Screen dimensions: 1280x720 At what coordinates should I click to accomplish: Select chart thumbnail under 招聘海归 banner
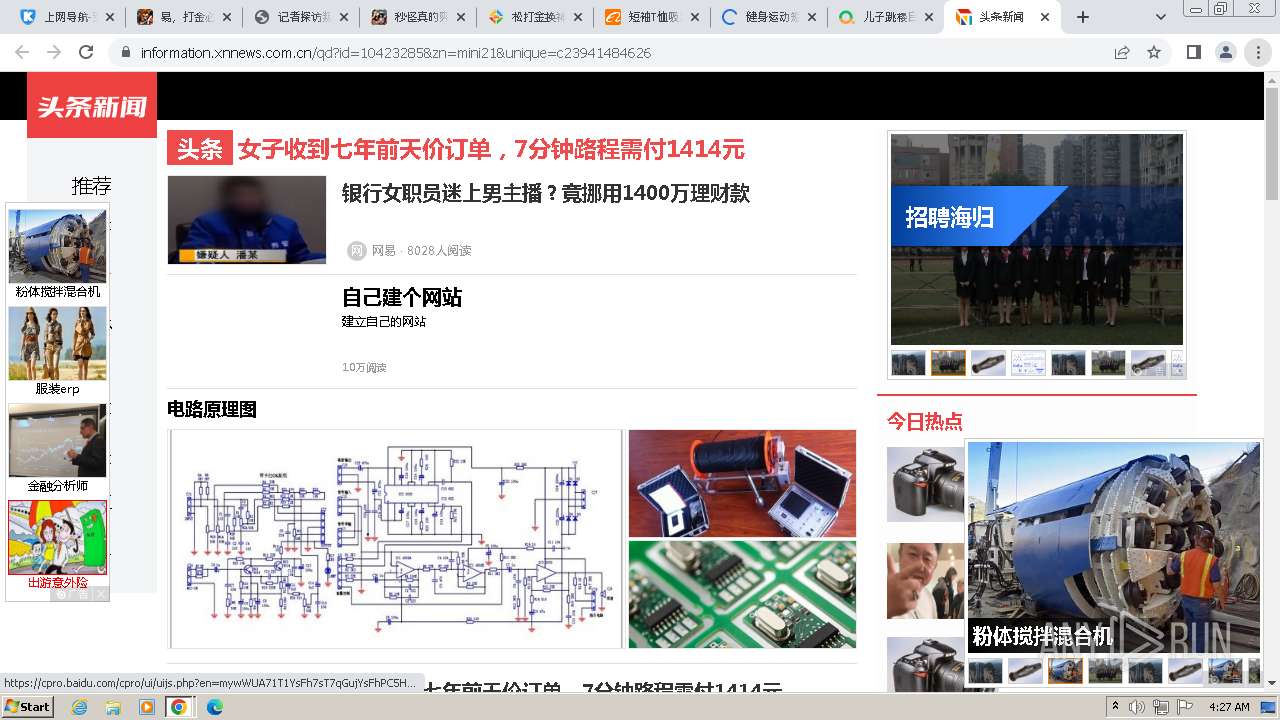pyautogui.click(x=1028, y=363)
